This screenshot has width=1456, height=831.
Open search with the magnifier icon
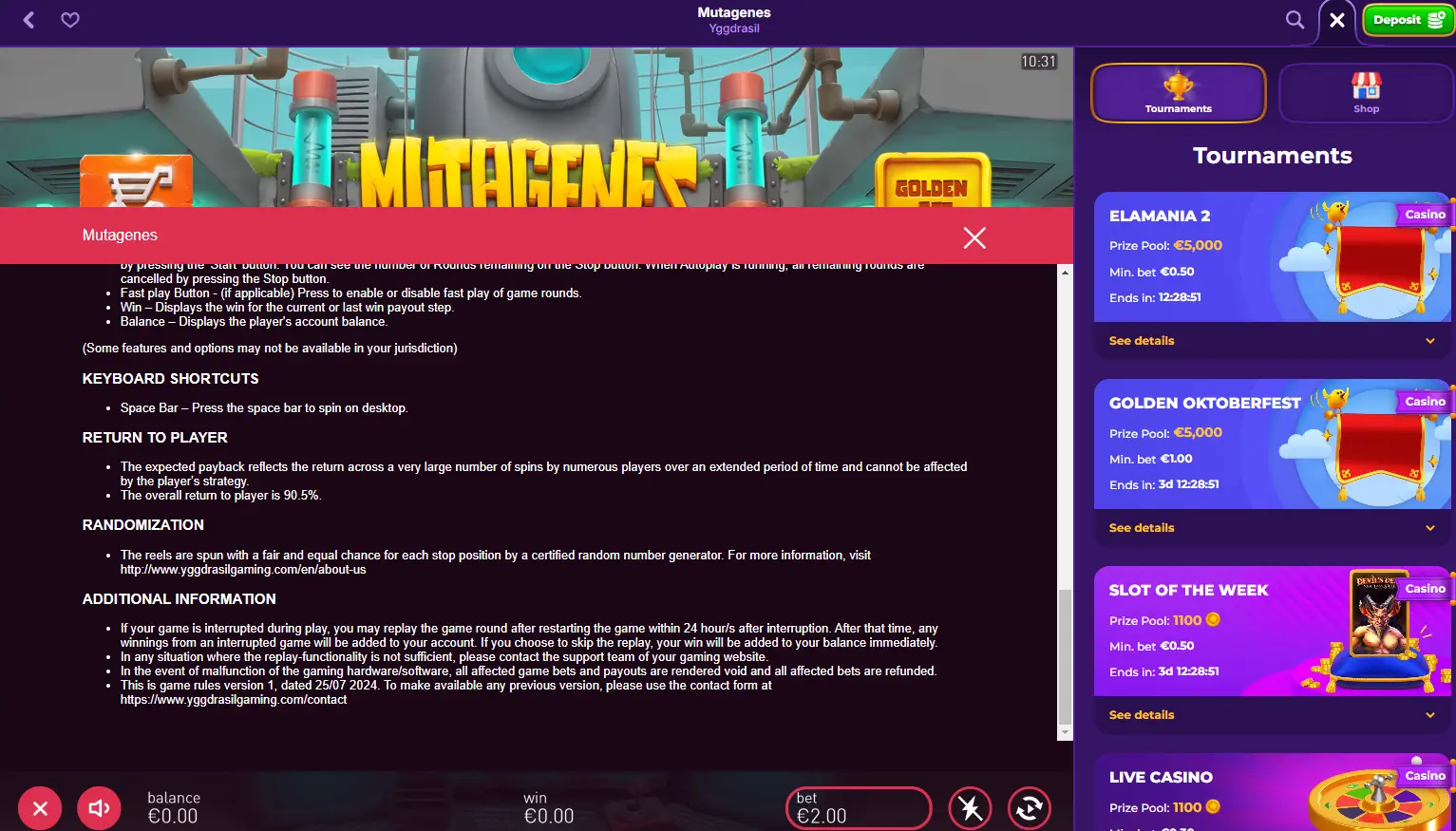(x=1295, y=20)
